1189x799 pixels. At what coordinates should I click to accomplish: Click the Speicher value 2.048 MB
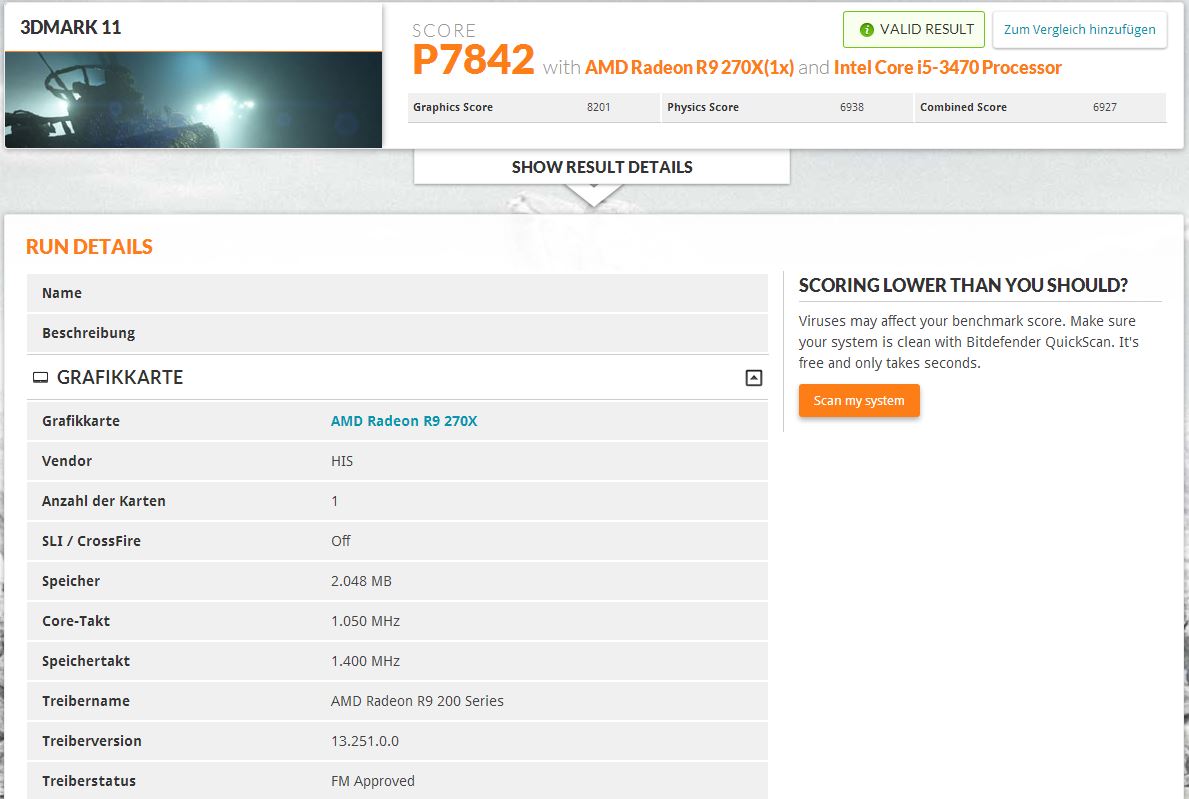tap(361, 581)
